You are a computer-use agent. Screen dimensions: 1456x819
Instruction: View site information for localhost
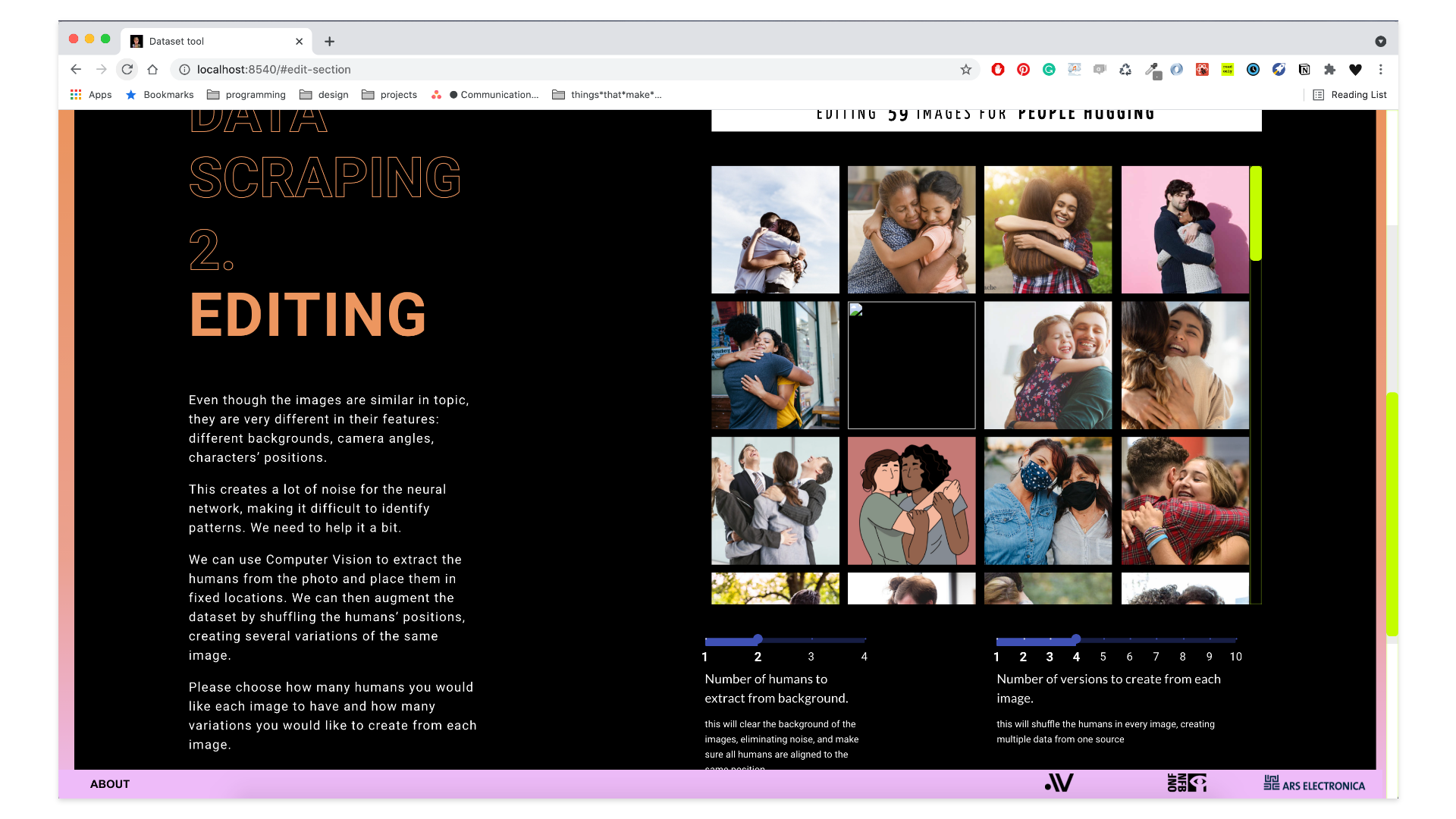pos(184,70)
